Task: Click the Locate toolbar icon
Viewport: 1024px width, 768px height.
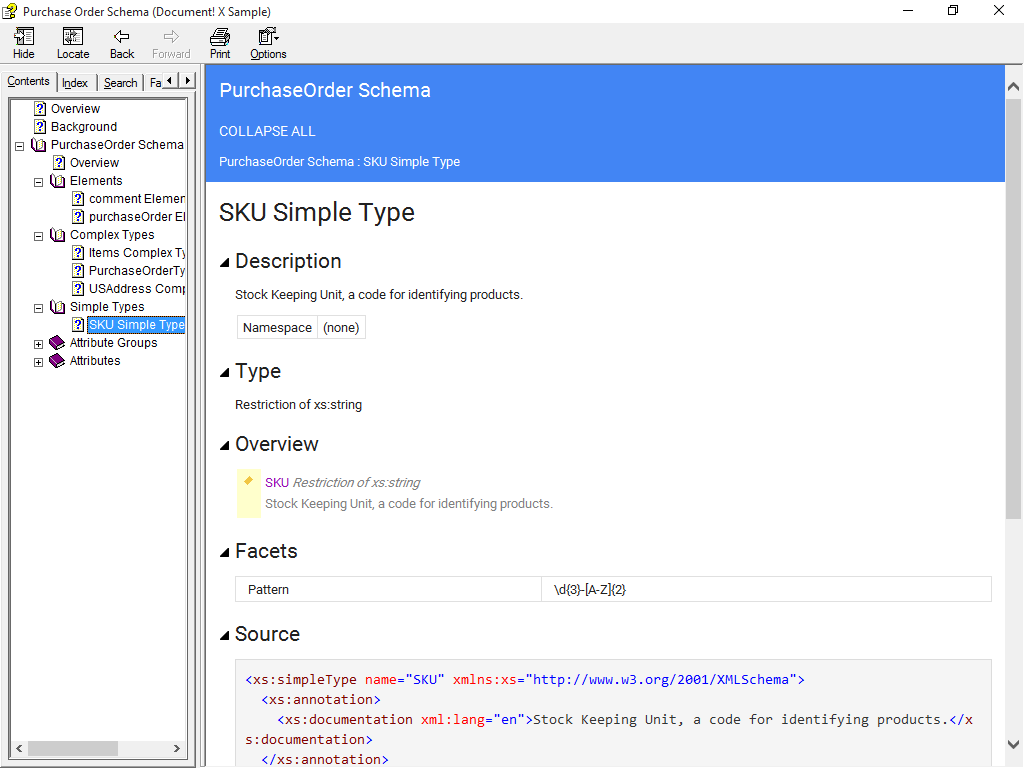Action: [72, 37]
